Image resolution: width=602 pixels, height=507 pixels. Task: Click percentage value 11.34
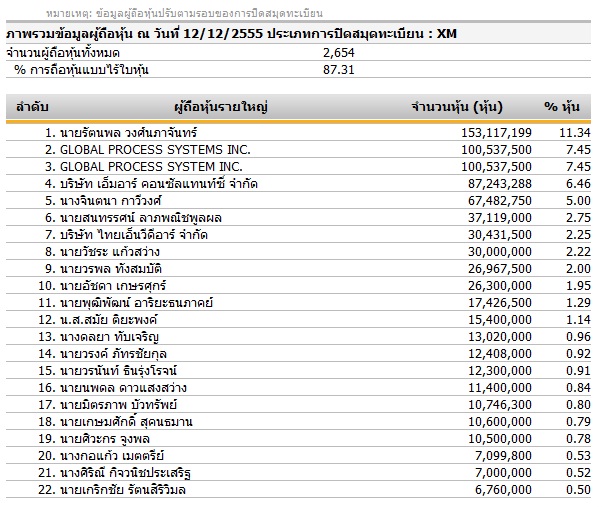click(x=575, y=133)
